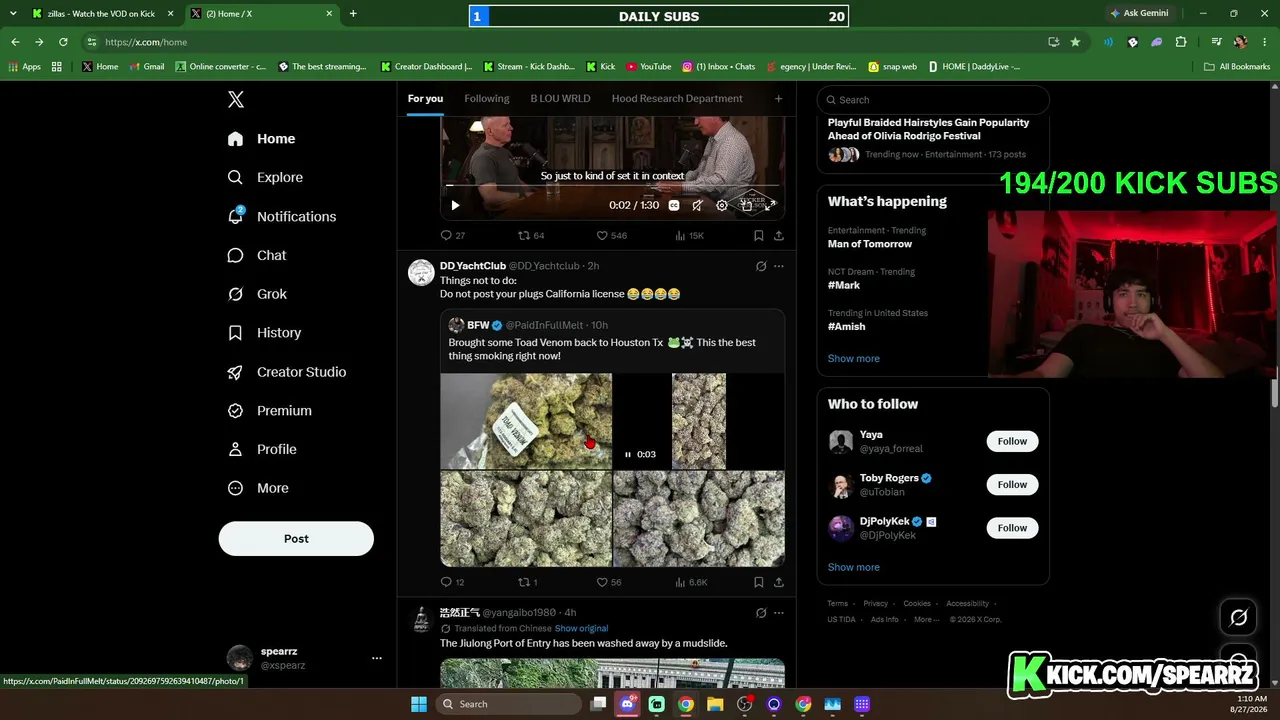Add a new timeline tab with plus

[778, 98]
